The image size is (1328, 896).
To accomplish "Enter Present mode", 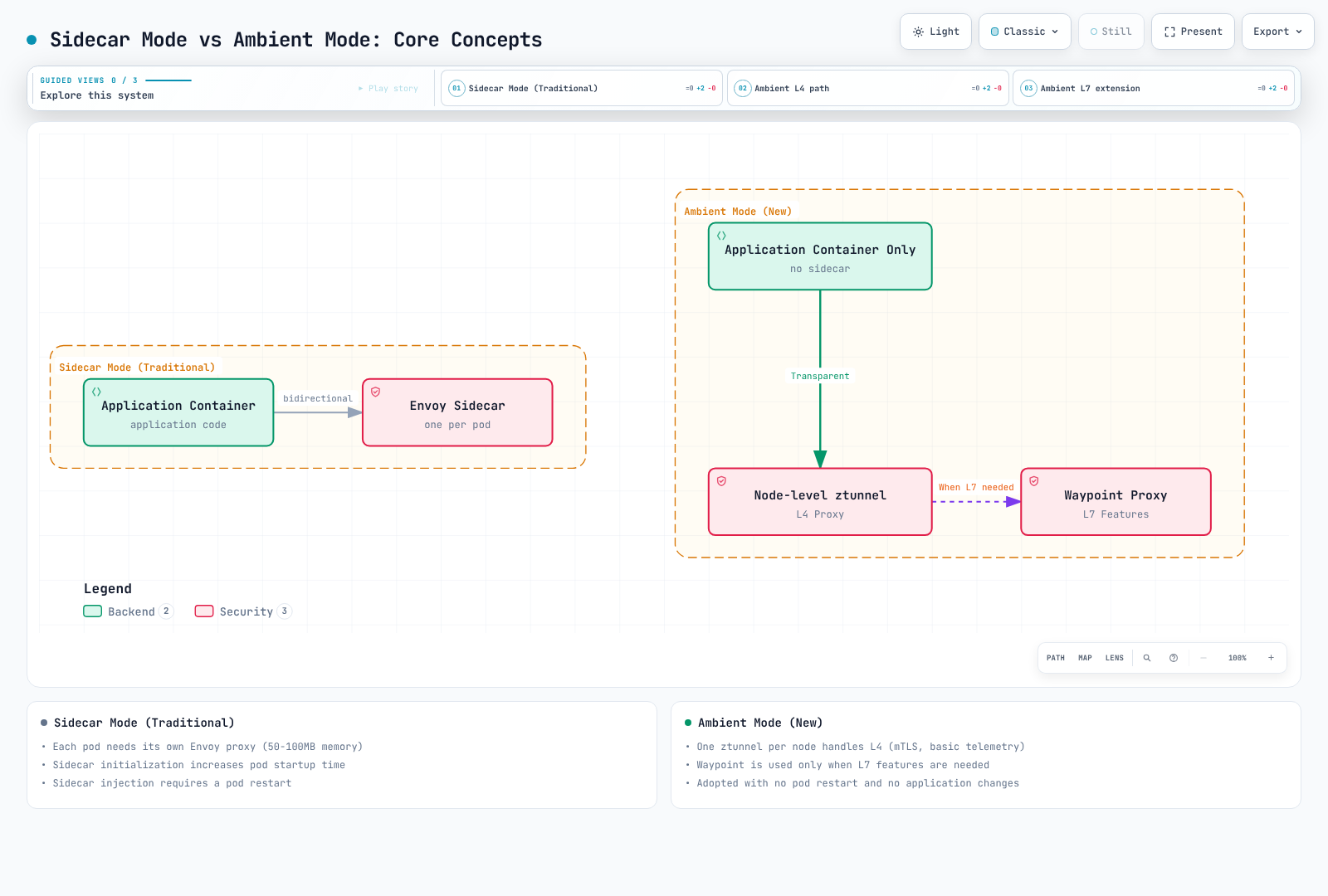I will point(1193,32).
